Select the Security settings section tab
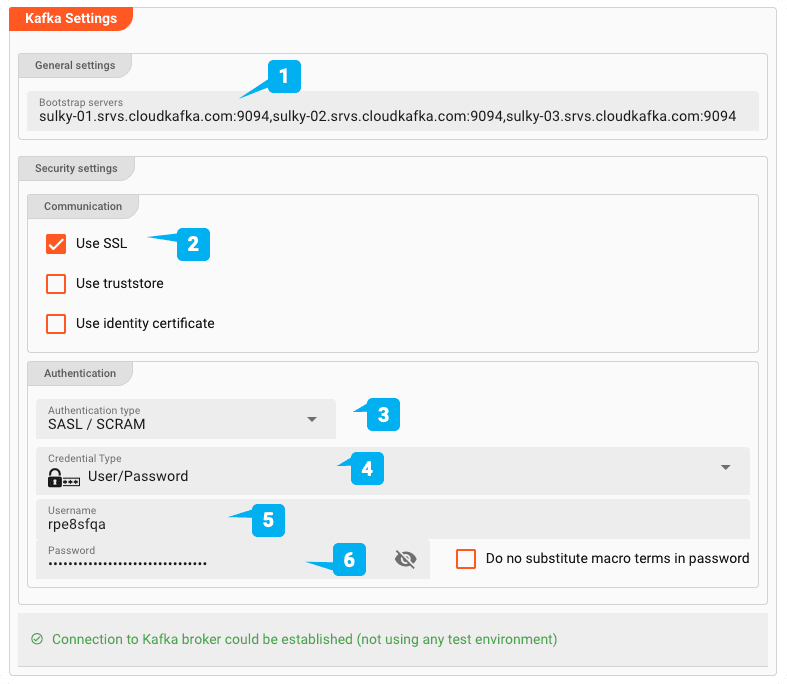This screenshot has width=787, height=684. coord(76,168)
